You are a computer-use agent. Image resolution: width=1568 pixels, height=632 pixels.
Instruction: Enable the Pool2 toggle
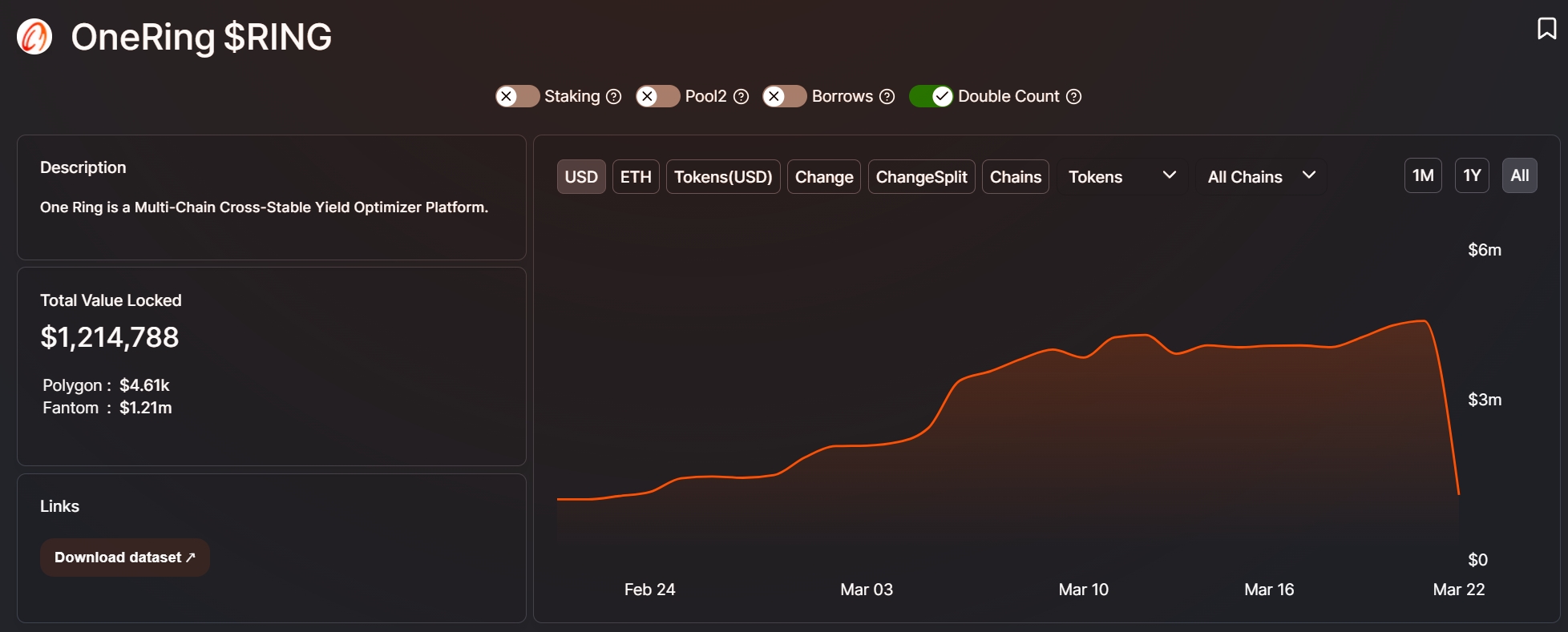tap(658, 96)
